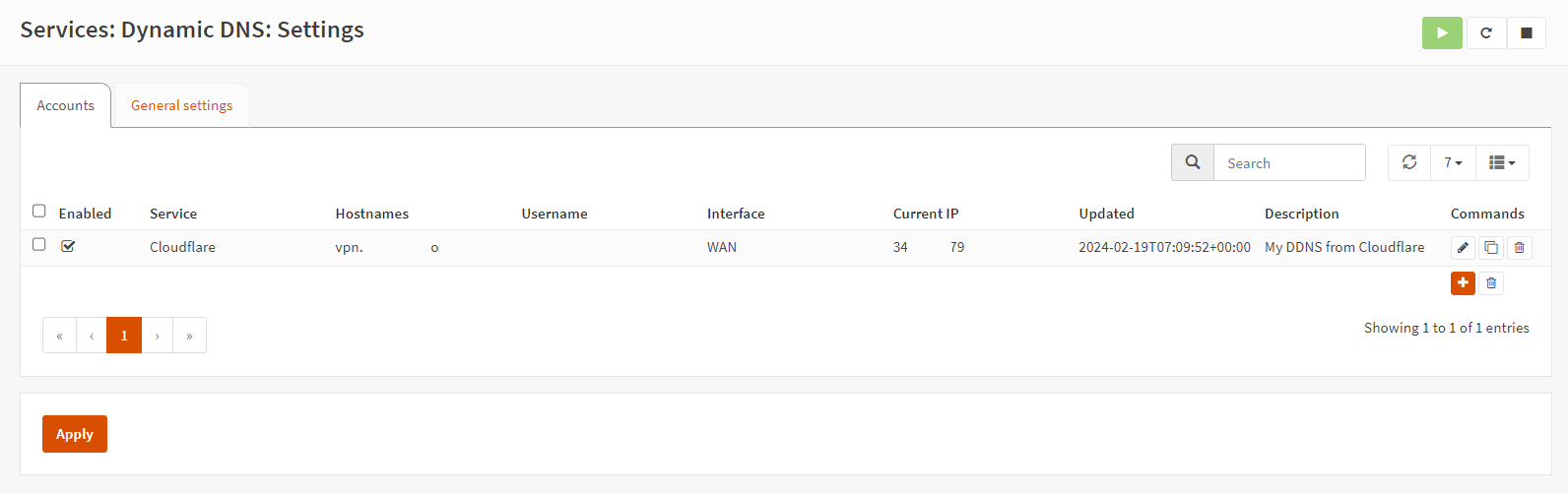This screenshot has width=1568, height=493.
Task: Restart the Dynamic DNS service
Action: click(1486, 32)
